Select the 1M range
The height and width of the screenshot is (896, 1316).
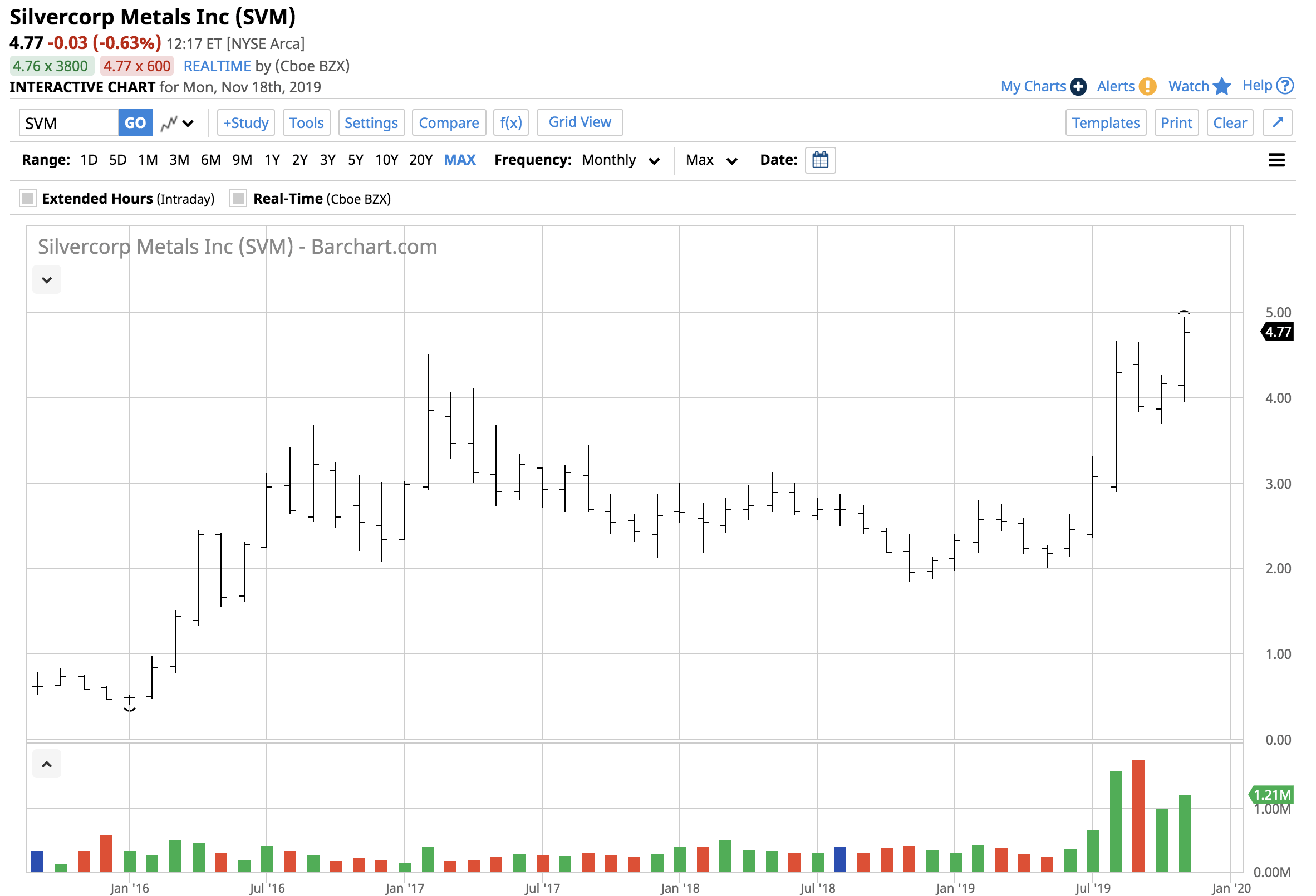pos(148,160)
